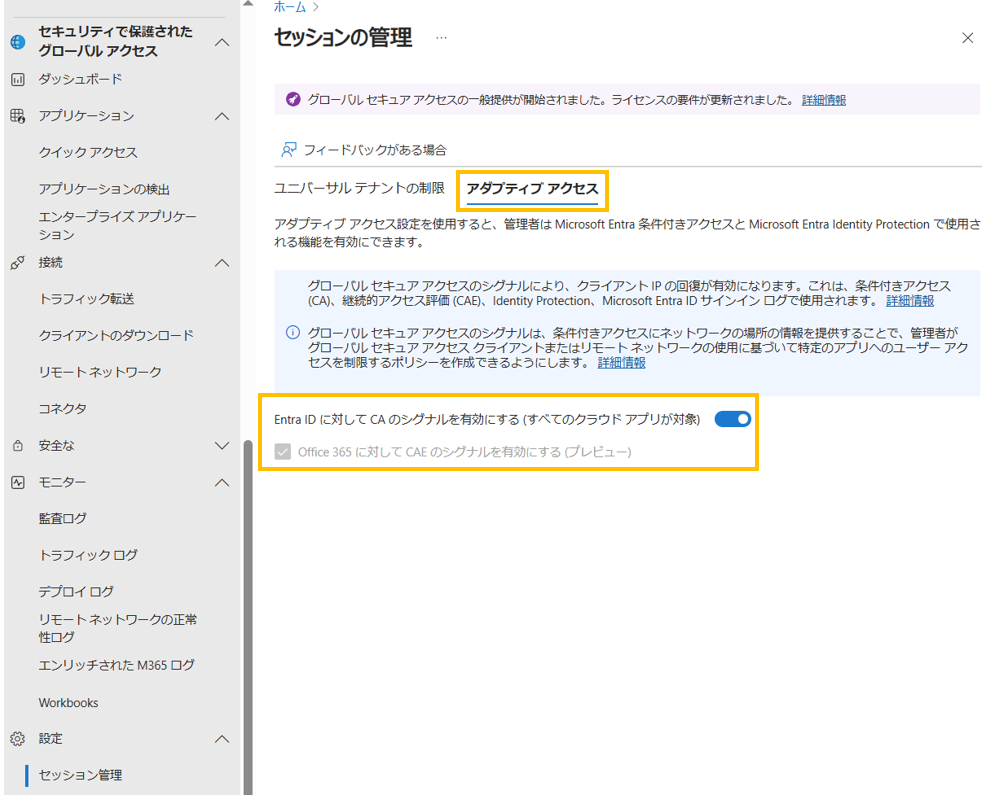The height and width of the screenshot is (799, 985).
Task: Collapse the セキュリティで保護されたグローバル アクセス section
Action: click(222, 42)
